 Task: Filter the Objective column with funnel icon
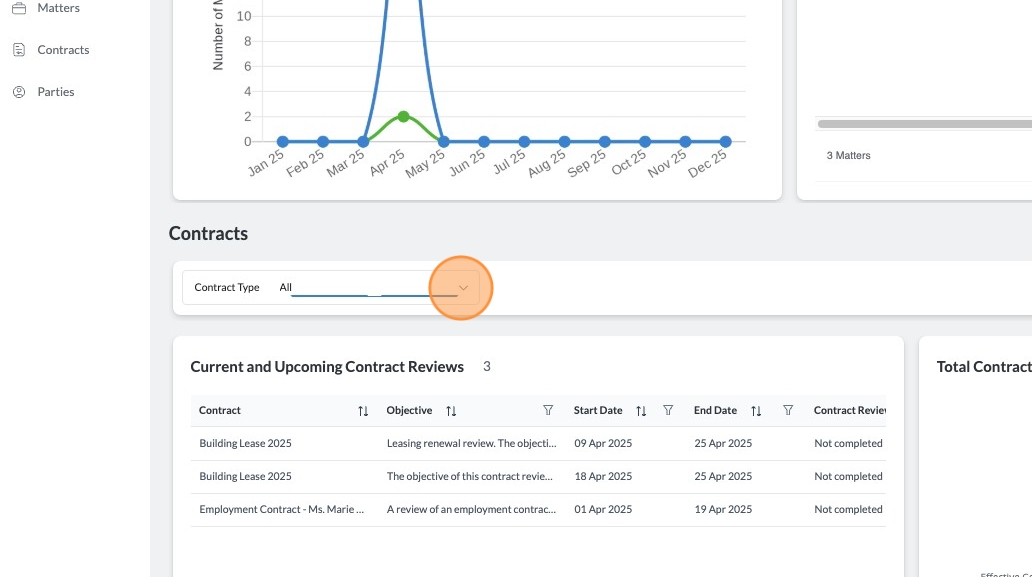coord(548,410)
